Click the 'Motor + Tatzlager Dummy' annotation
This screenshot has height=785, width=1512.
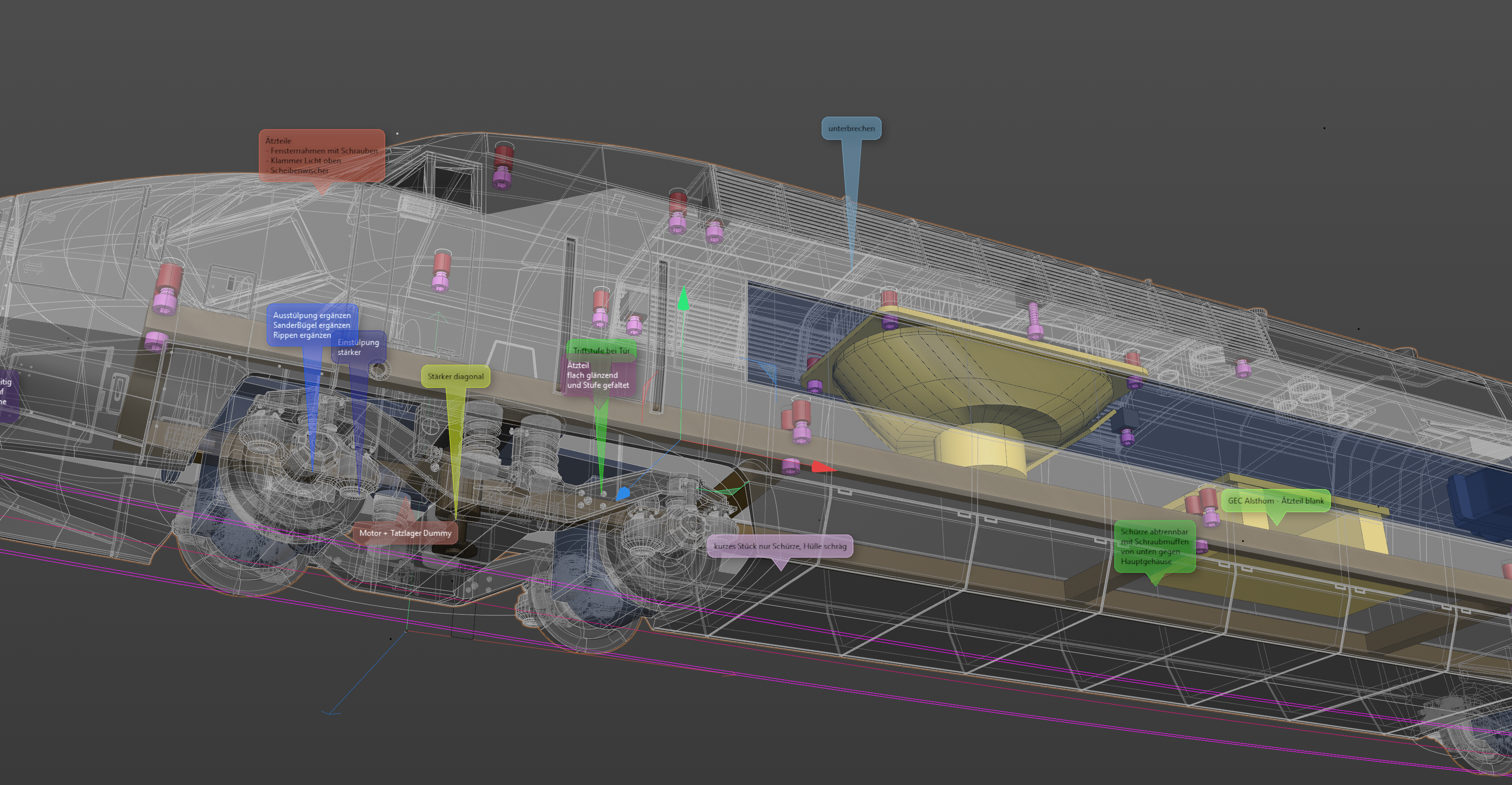click(x=405, y=533)
